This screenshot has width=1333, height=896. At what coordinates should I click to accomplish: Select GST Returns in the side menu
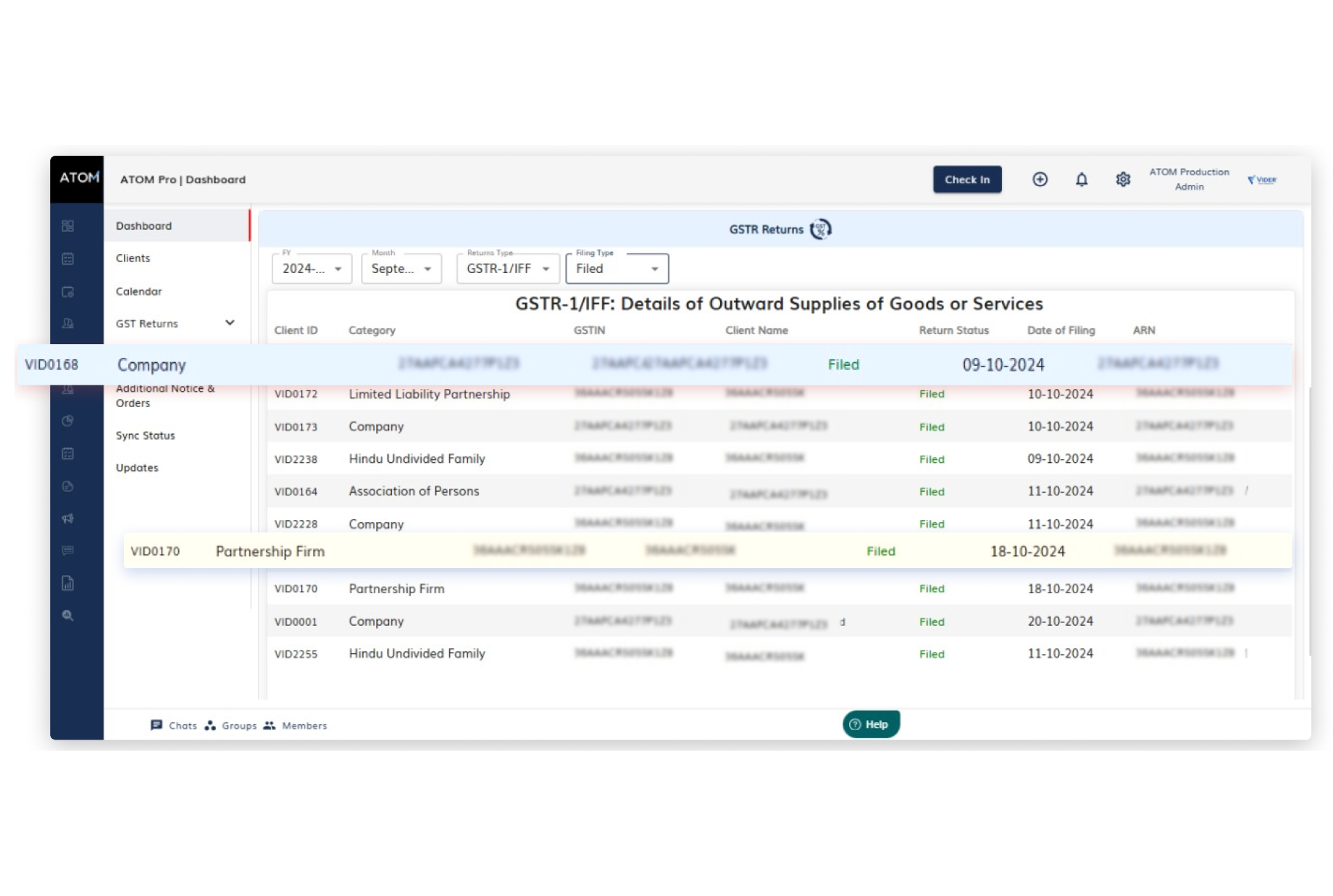click(x=146, y=324)
